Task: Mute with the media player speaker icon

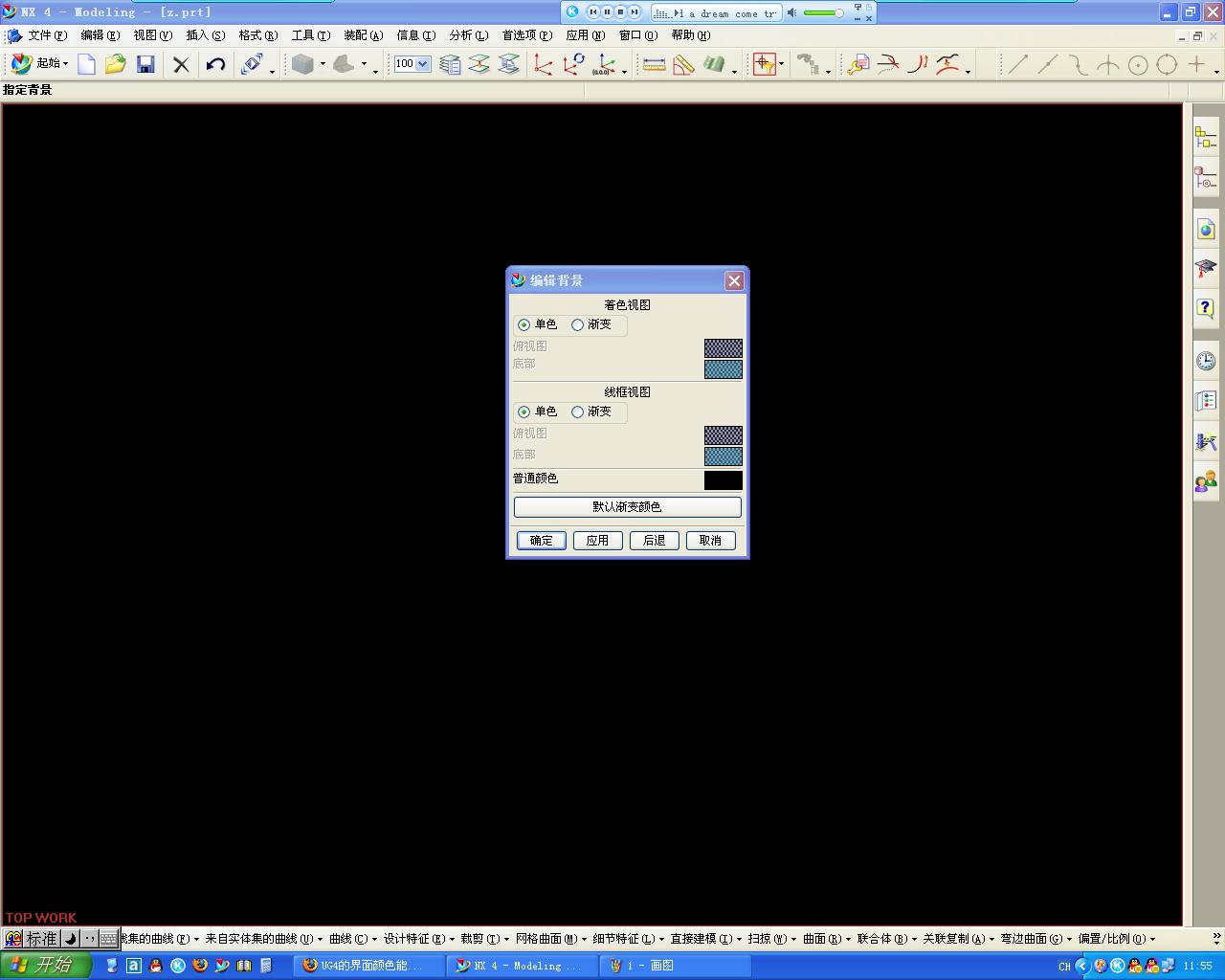Action: pyautogui.click(x=791, y=13)
